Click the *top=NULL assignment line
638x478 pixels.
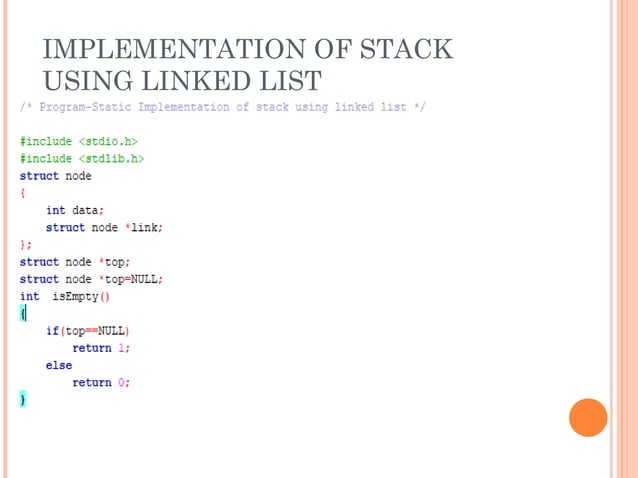coord(91,279)
